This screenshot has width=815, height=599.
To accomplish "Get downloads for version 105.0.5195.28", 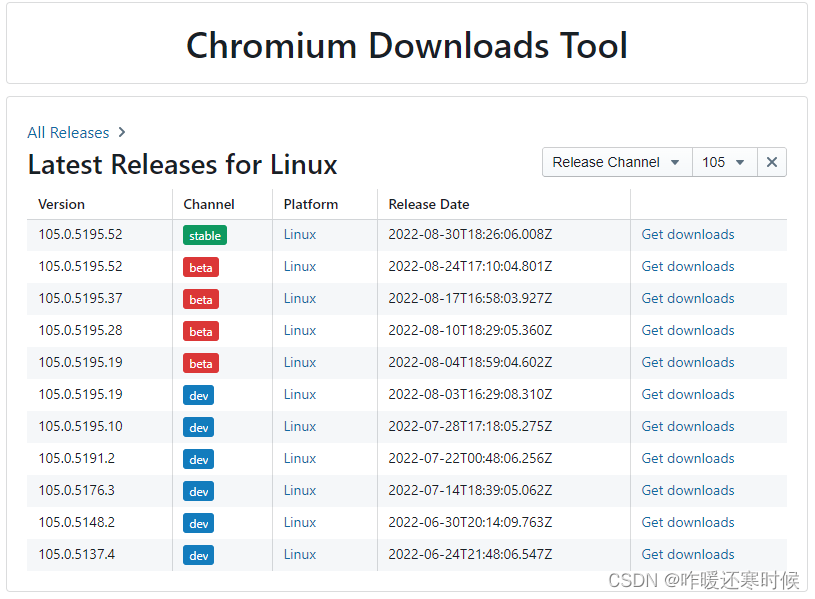I will [x=688, y=330].
